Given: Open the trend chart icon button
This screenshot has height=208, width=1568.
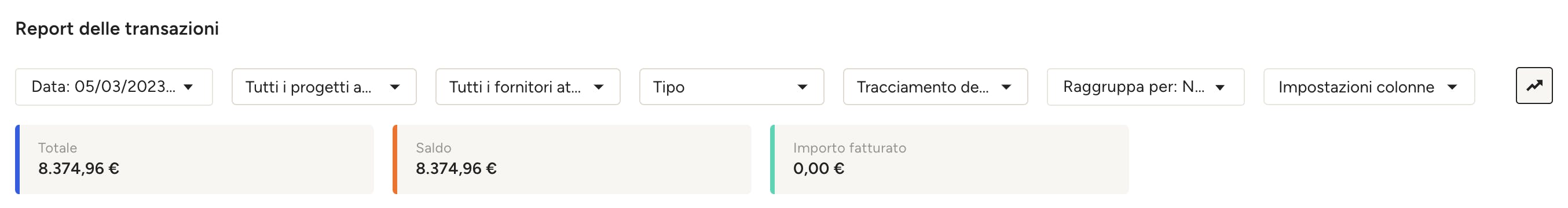Looking at the screenshot, I should click(1533, 86).
